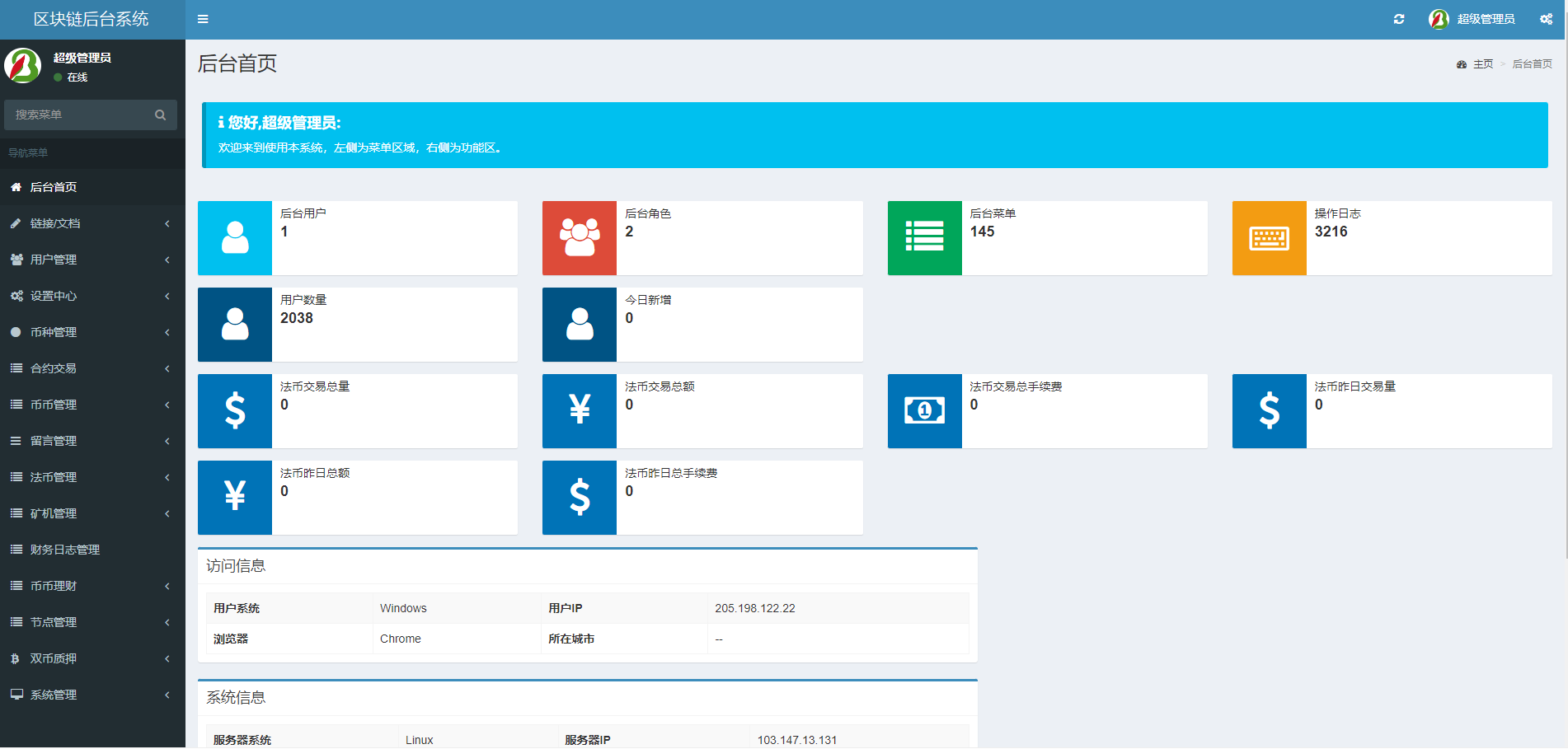Click the green 后台菜单 list icon
1568x749 pixels.
coord(924,238)
